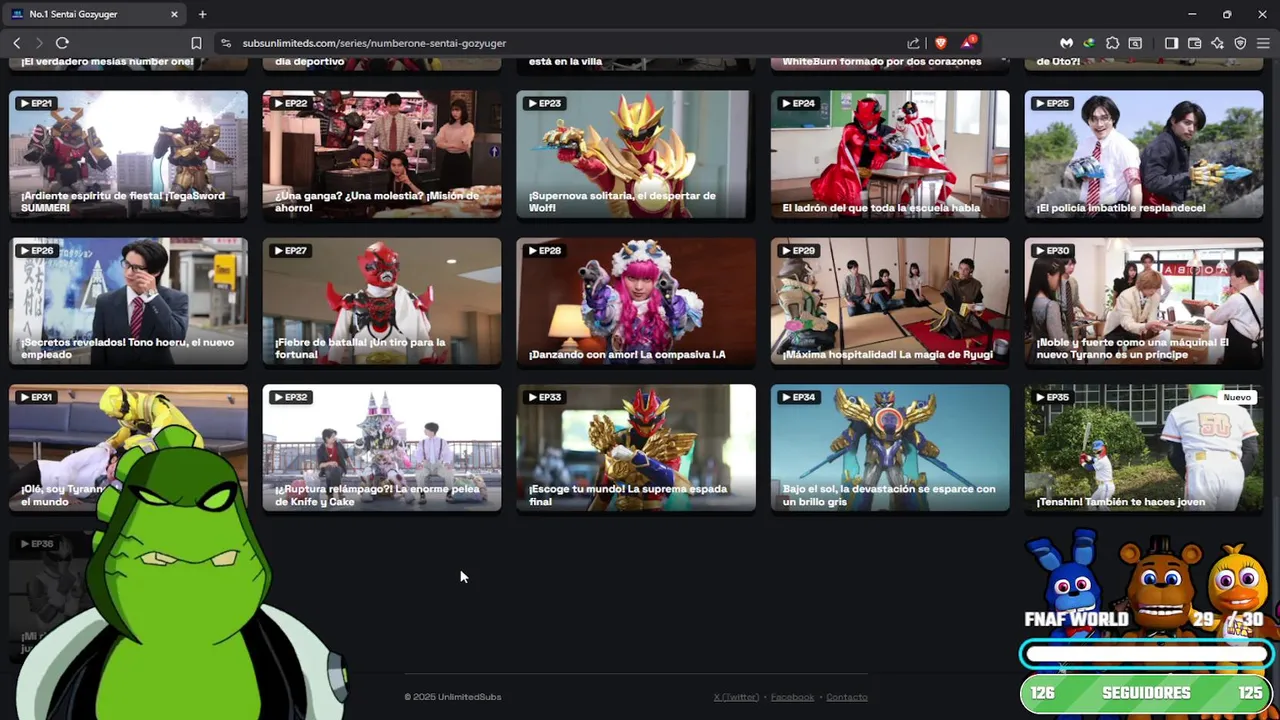Open '¡Fiebre de batalla!' episode title

360,348
